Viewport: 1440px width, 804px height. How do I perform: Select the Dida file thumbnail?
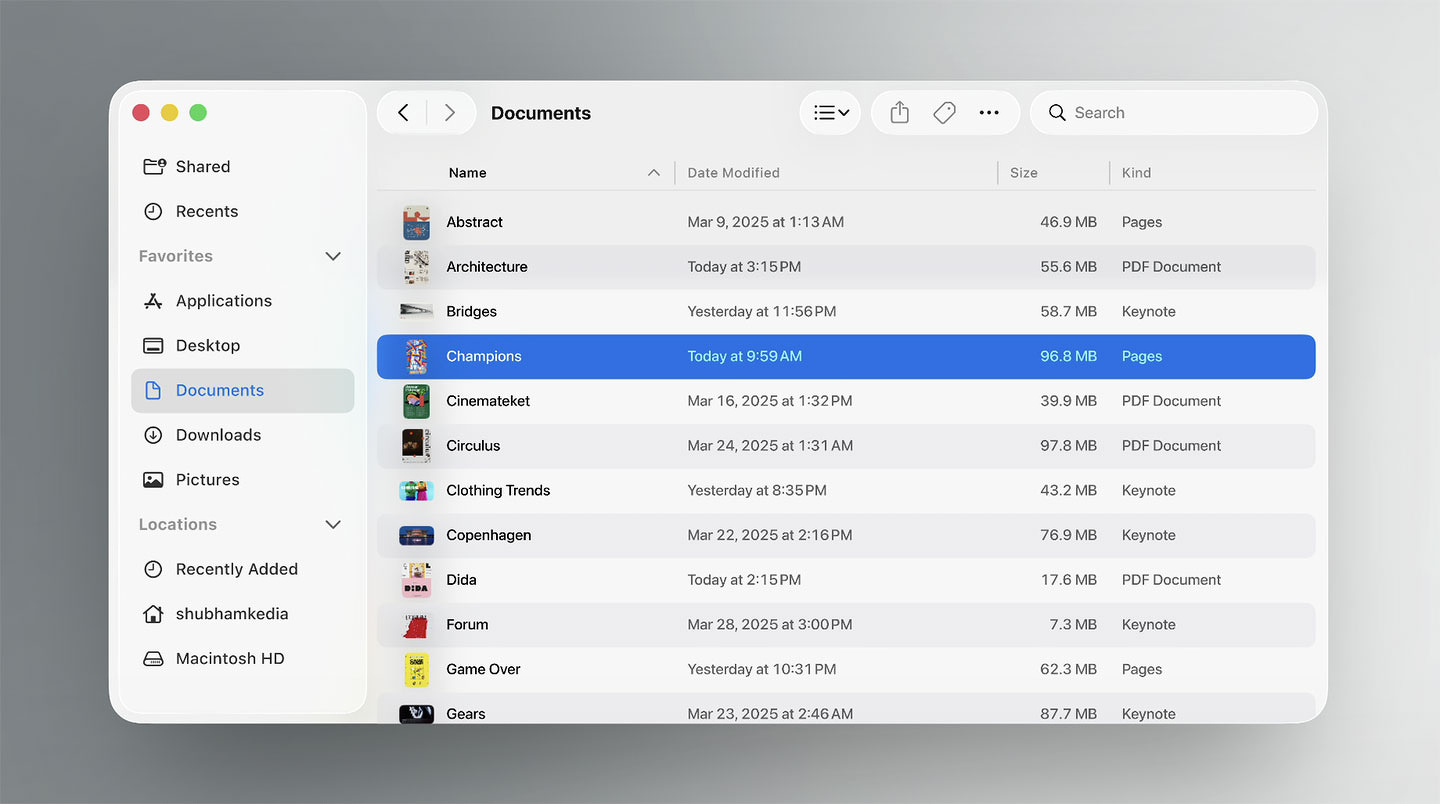coord(416,580)
